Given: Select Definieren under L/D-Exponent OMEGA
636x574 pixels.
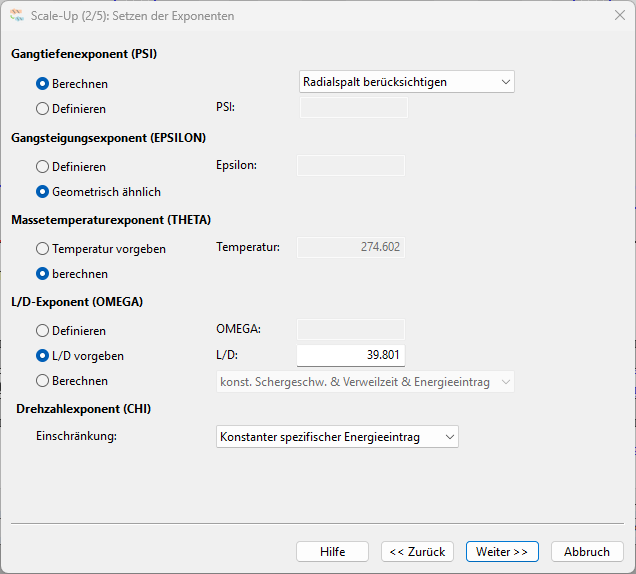Looking at the screenshot, I should (x=71, y=331).
